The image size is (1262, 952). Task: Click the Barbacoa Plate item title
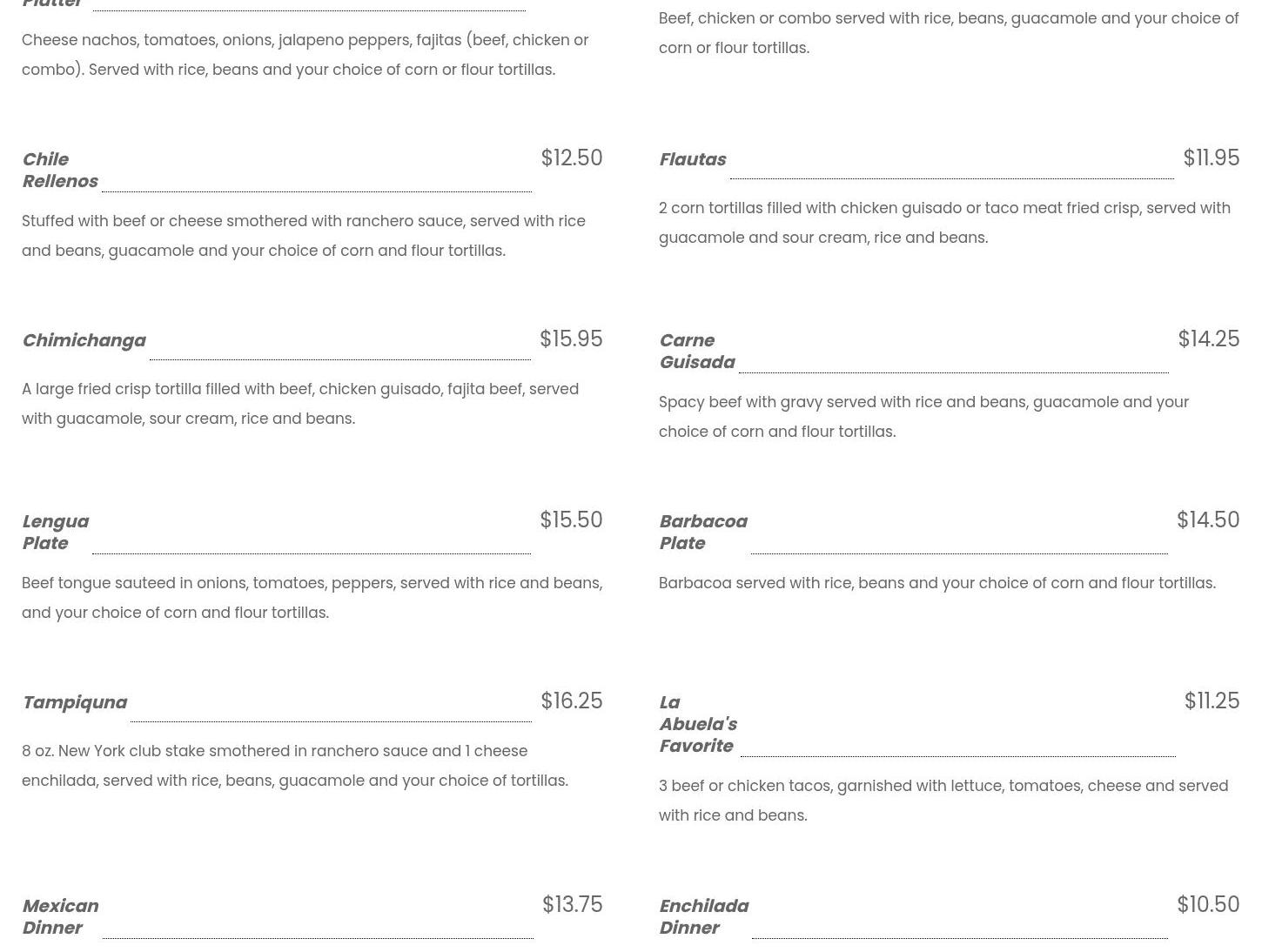click(x=702, y=533)
